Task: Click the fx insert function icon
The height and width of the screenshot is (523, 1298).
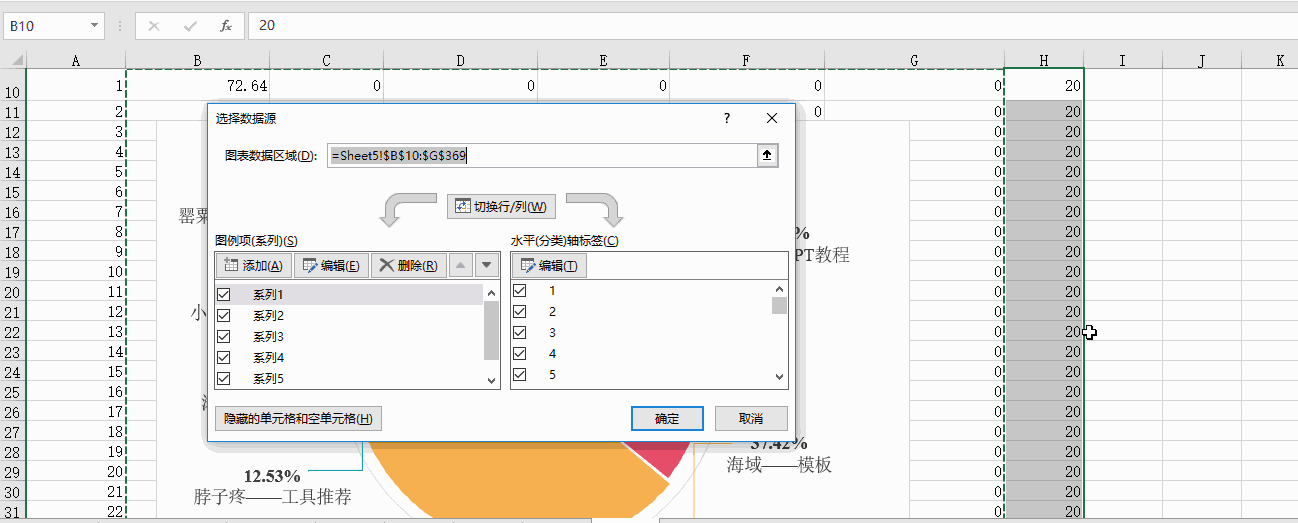Action: [x=226, y=26]
